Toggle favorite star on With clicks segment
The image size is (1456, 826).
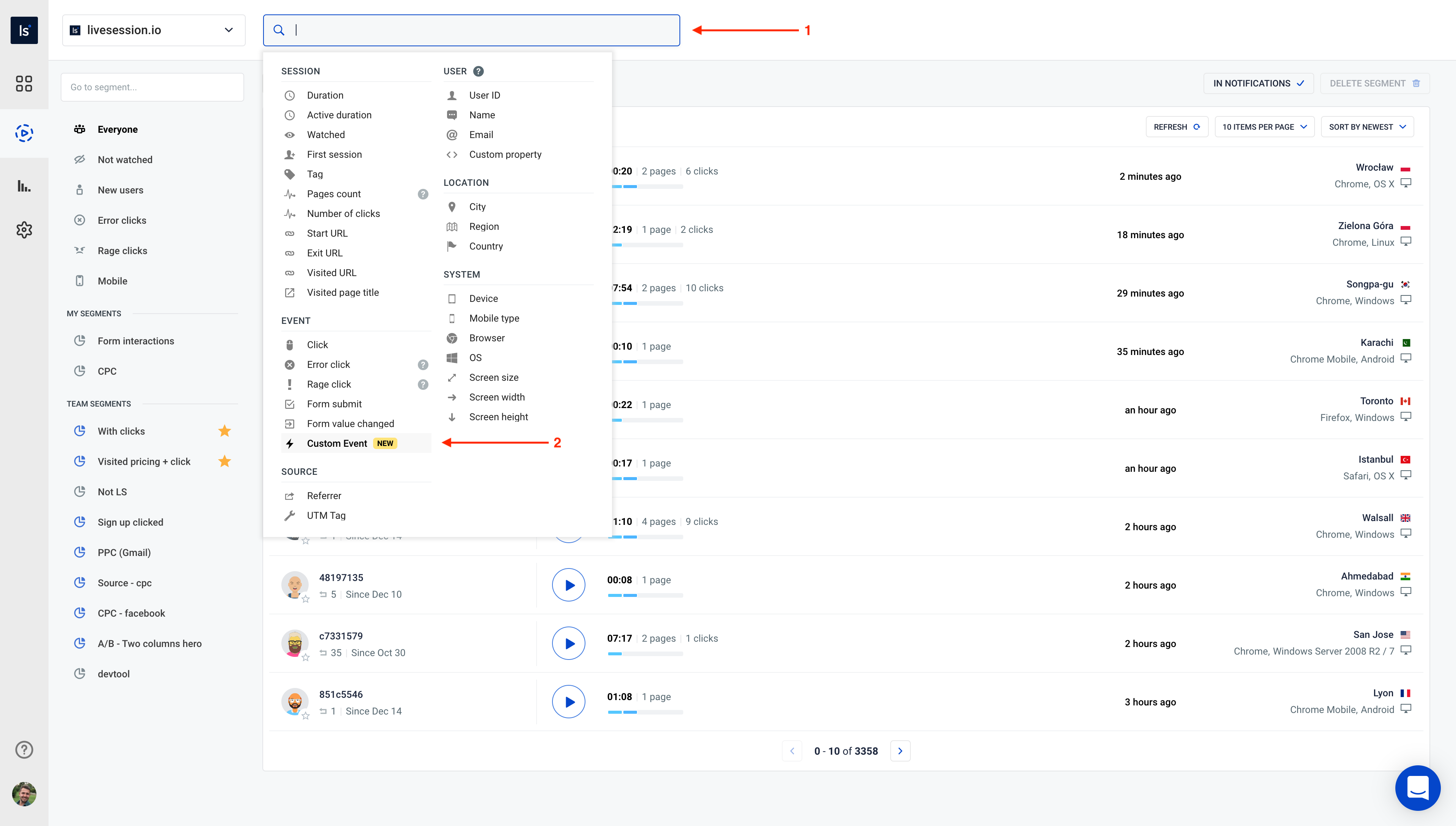tap(224, 430)
